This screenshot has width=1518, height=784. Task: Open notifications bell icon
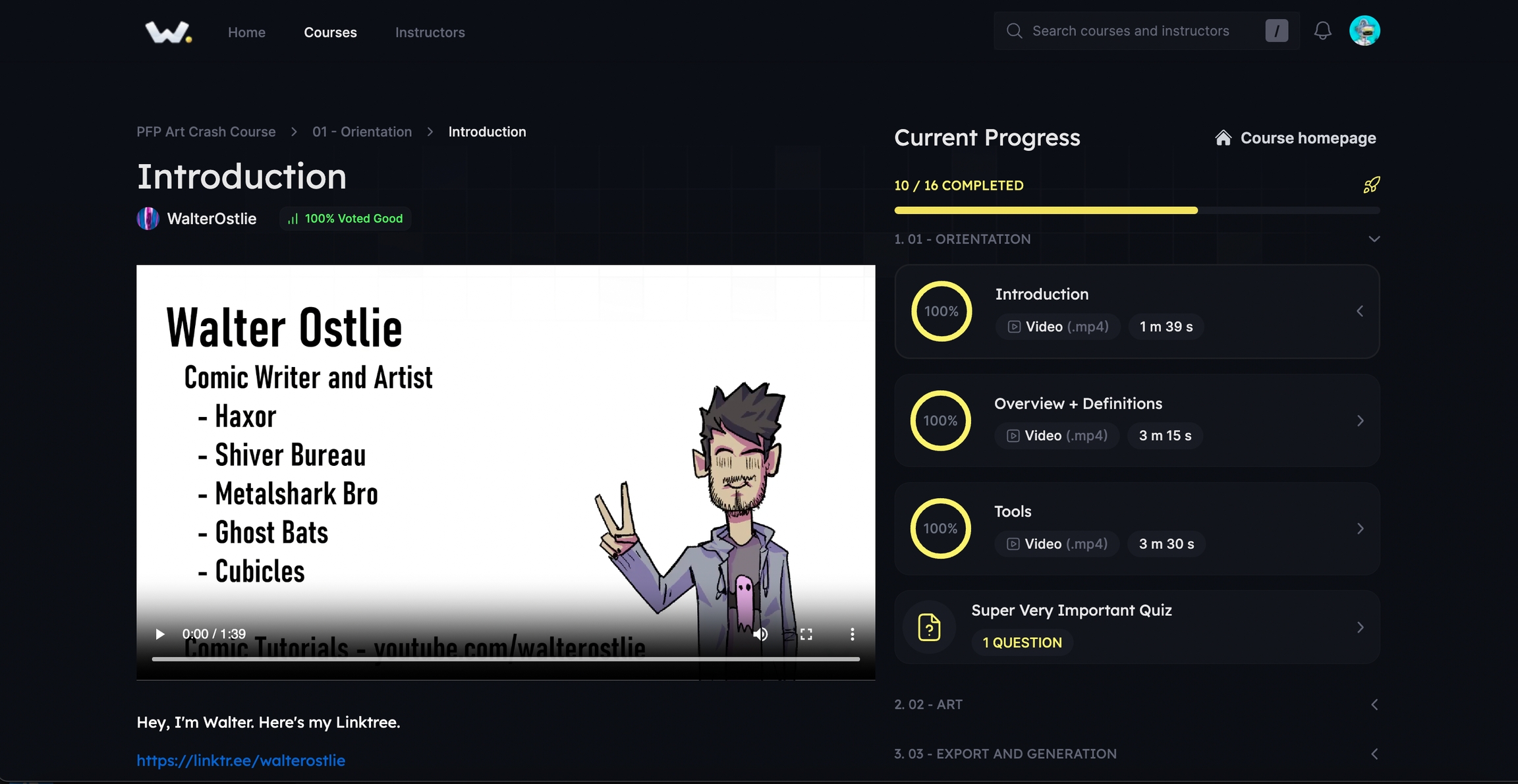click(x=1322, y=31)
